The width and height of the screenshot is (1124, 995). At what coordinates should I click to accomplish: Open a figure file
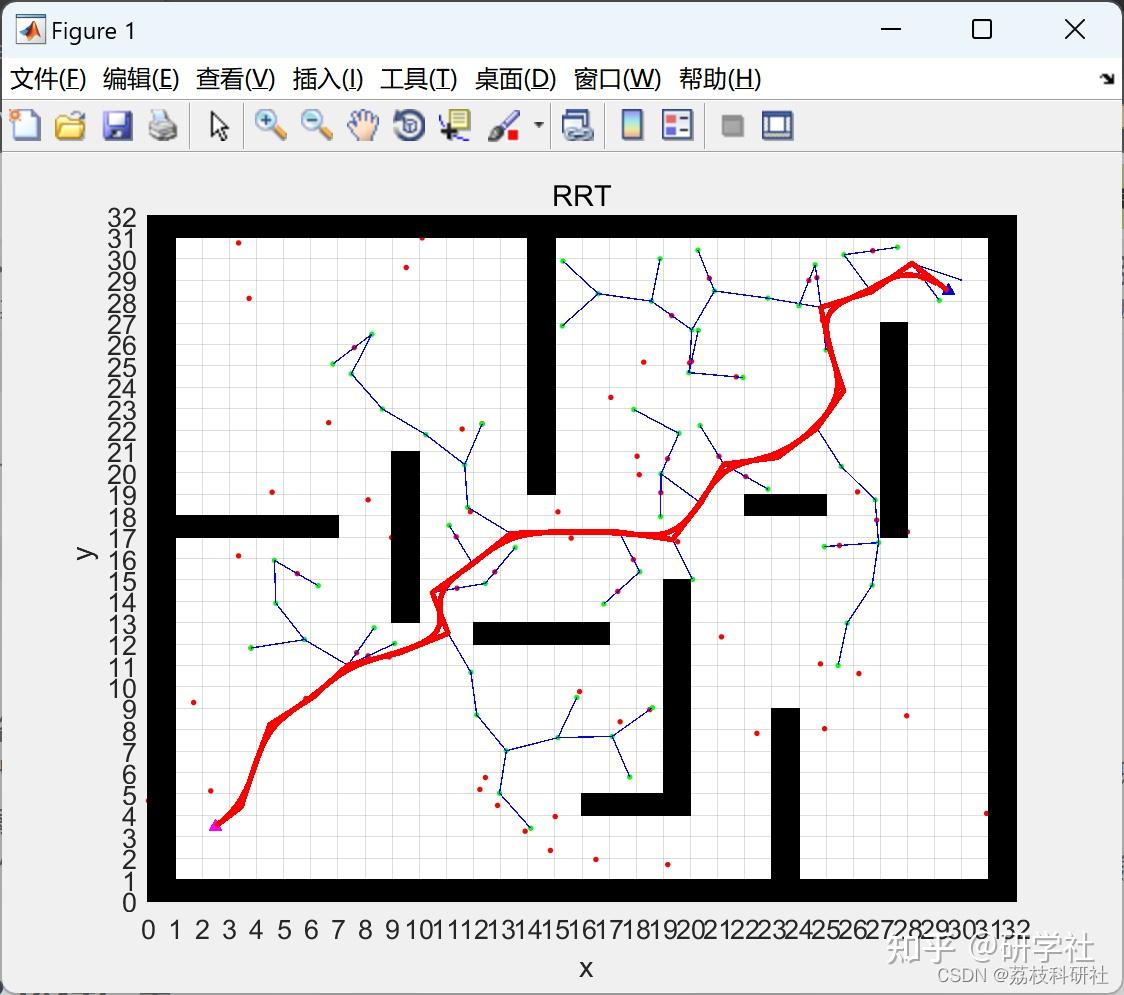(x=70, y=125)
